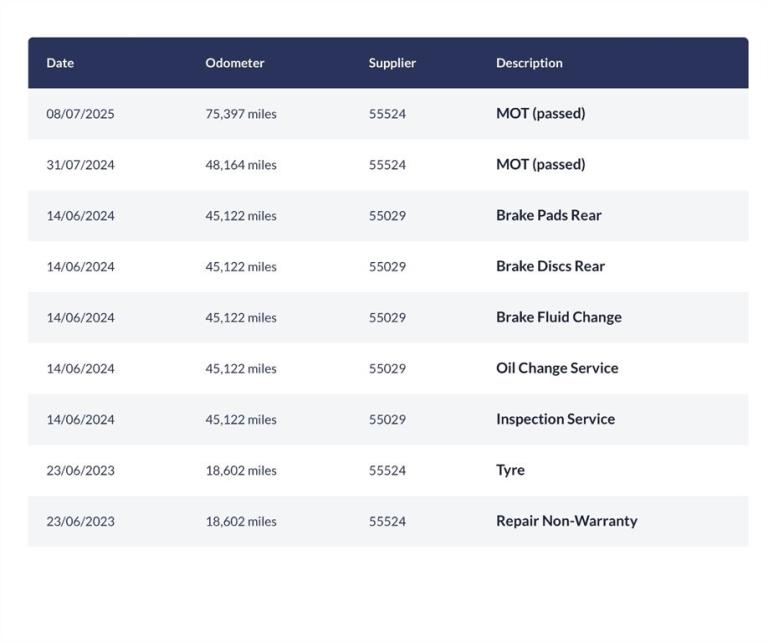The image size is (768, 643).
Task: Click the 48,164 miles odometer reading
Action: [x=241, y=165]
